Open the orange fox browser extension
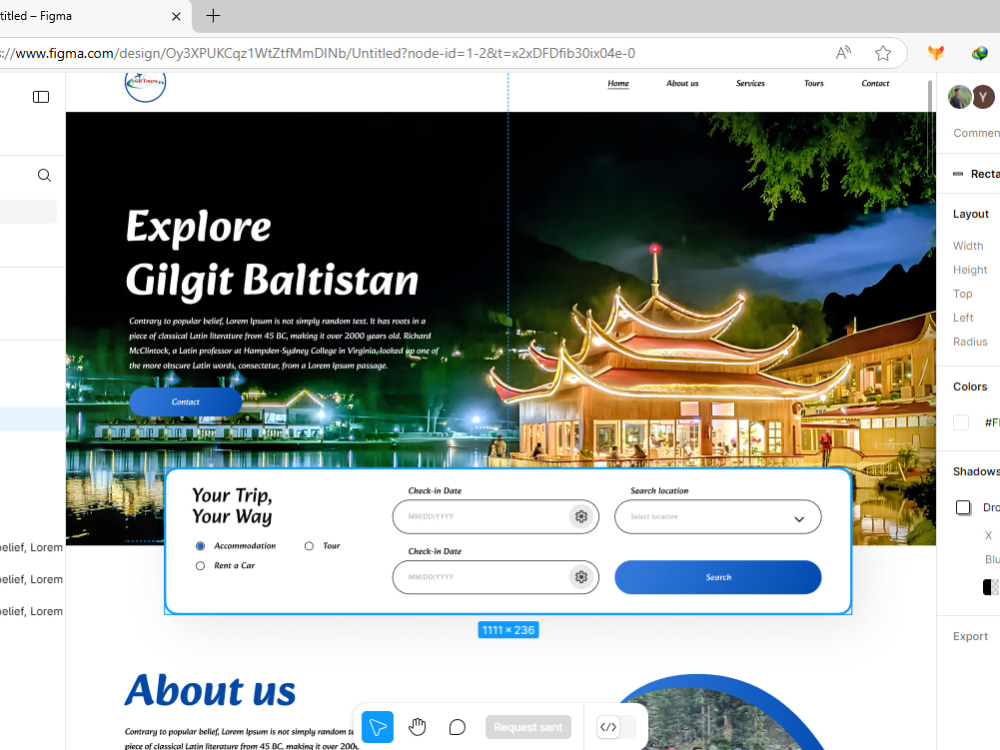This screenshot has width=1000, height=750. (x=936, y=53)
